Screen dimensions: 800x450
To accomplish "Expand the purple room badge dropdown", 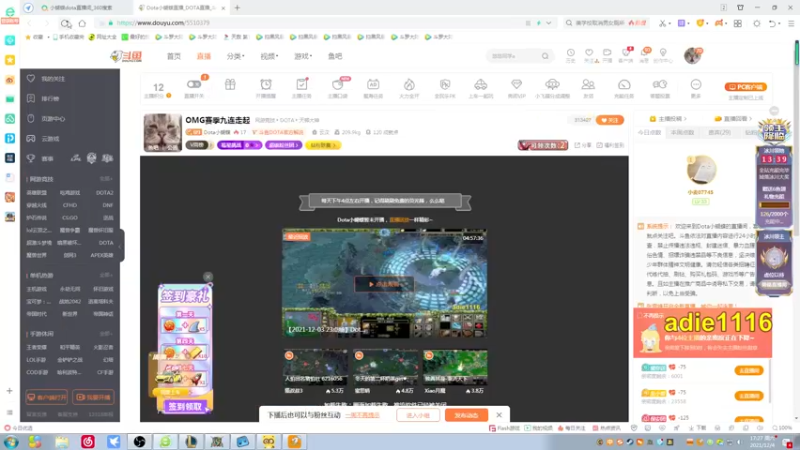I will coord(239,145).
